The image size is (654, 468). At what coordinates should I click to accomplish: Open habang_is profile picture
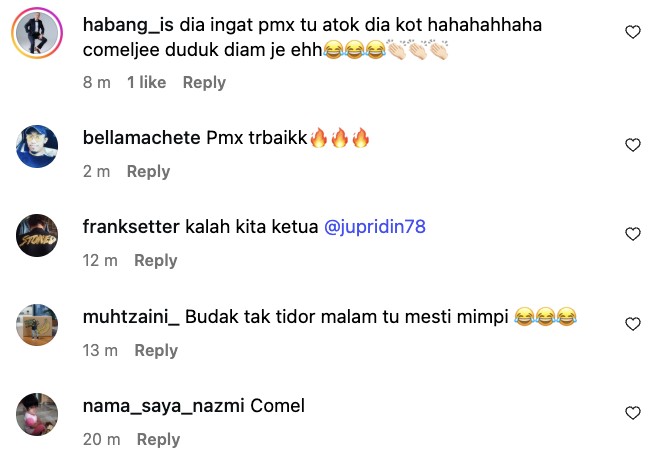tap(37, 33)
